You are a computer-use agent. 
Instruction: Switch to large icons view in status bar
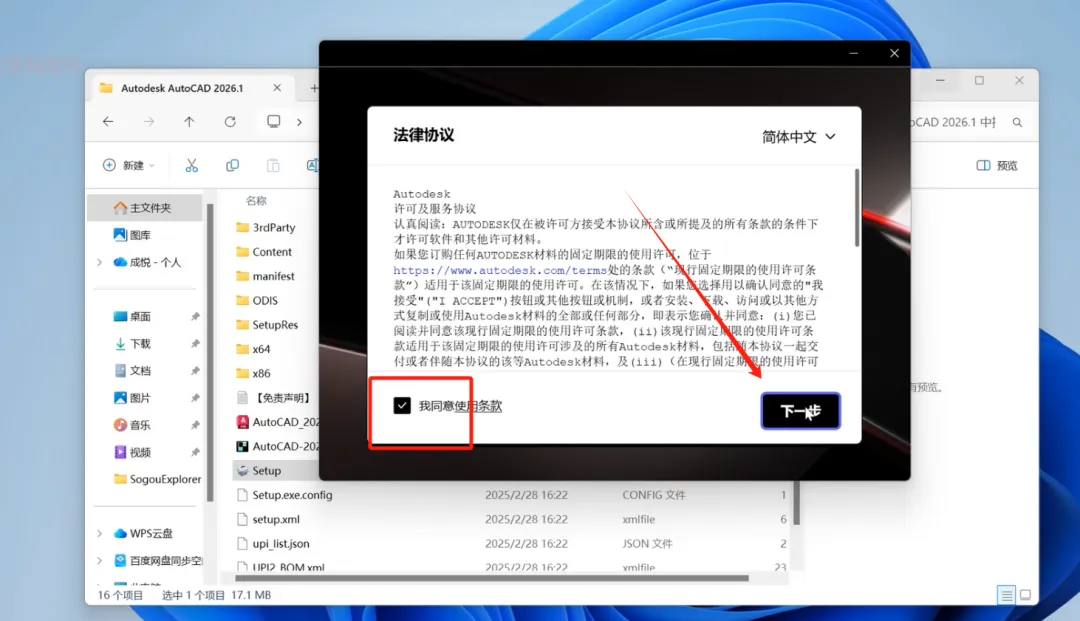click(x=1026, y=595)
